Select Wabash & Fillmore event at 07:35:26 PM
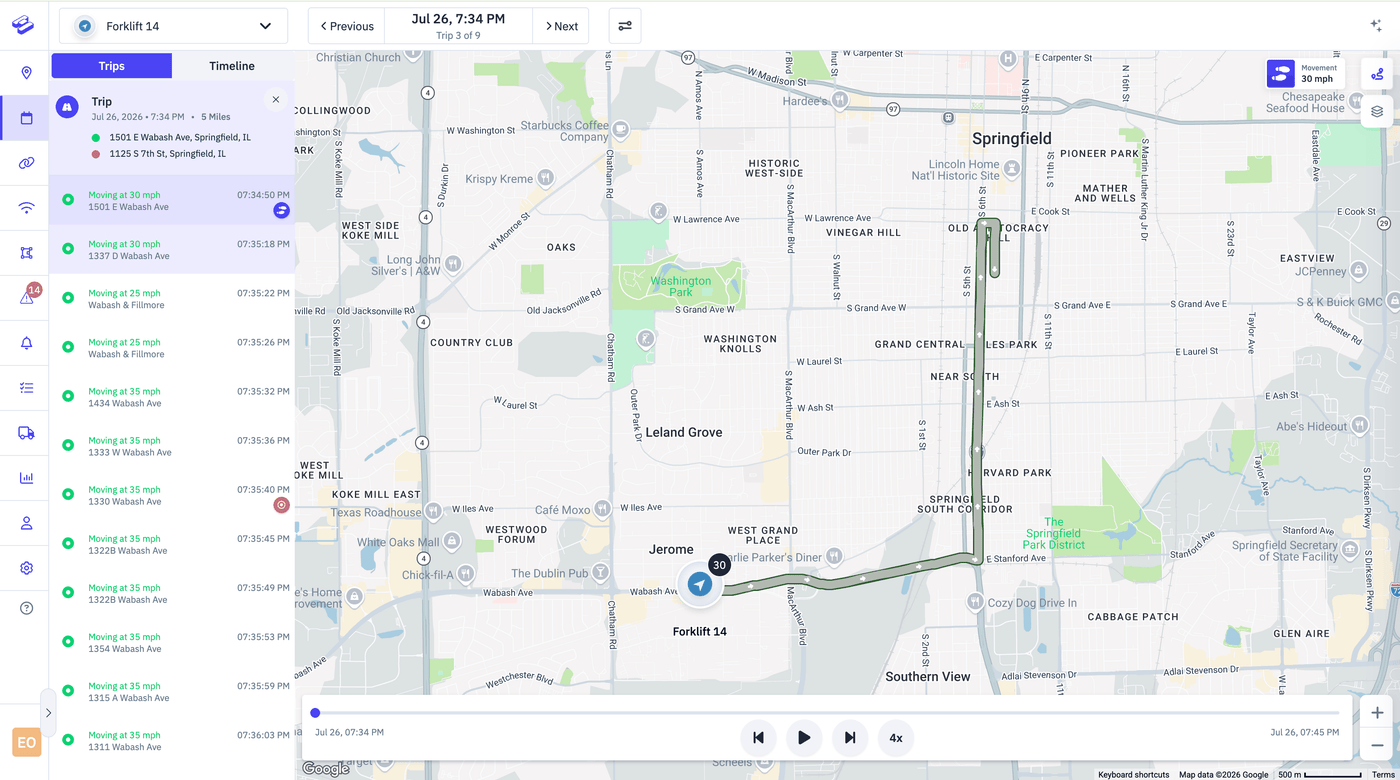 [172, 347]
